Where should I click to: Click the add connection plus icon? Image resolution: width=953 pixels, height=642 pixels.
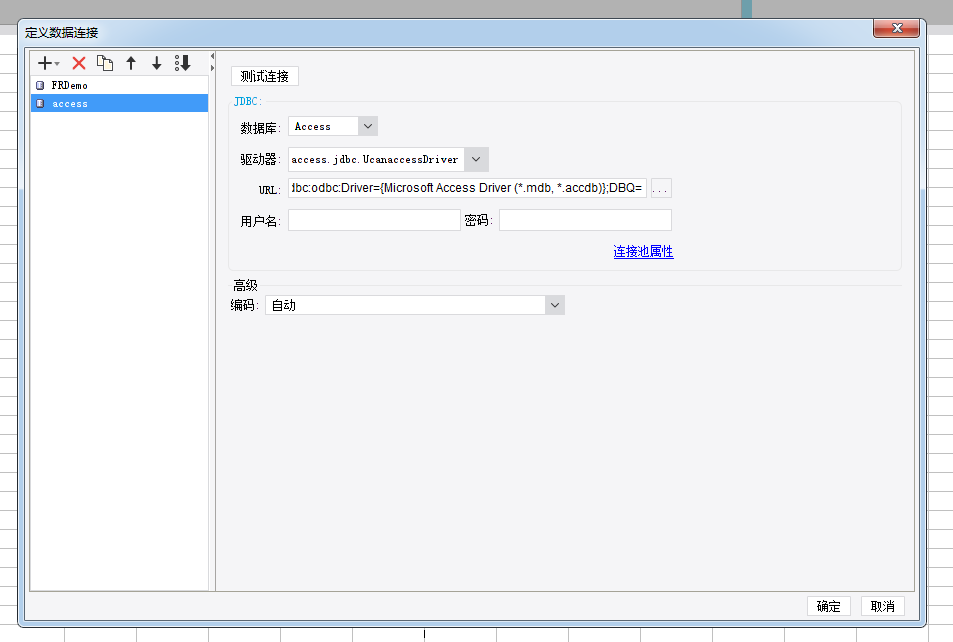pyautogui.click(x=45, y=63)
